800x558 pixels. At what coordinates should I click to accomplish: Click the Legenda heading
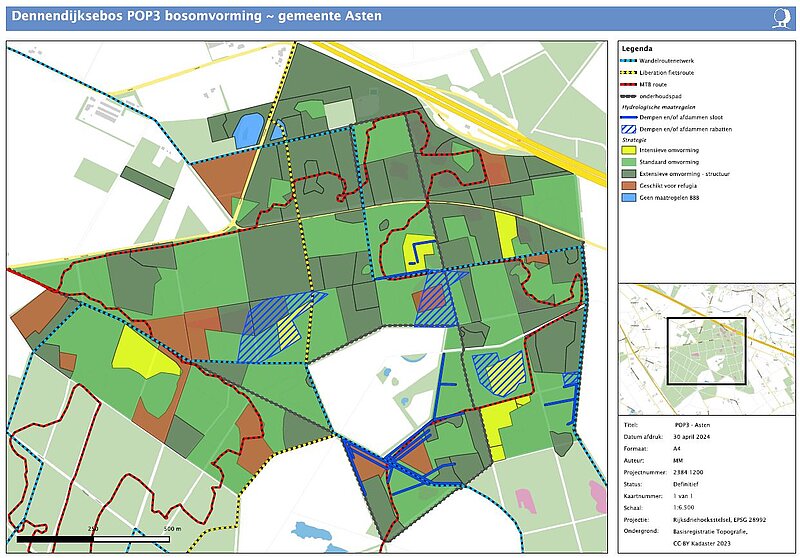637,48
